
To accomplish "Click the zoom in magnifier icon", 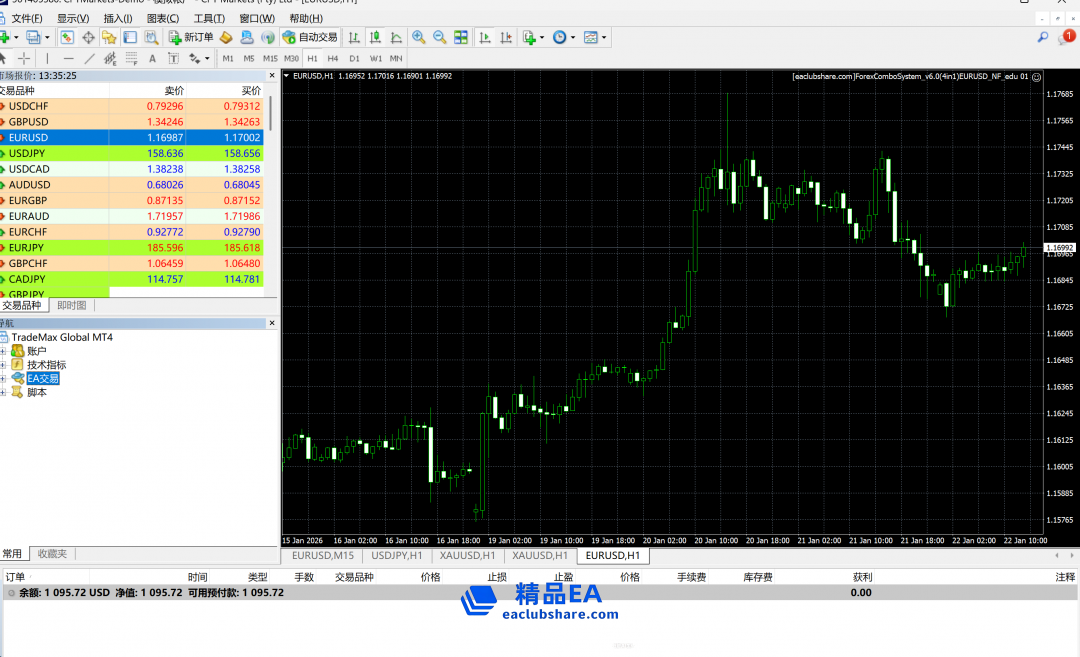I will pos(419,38).
